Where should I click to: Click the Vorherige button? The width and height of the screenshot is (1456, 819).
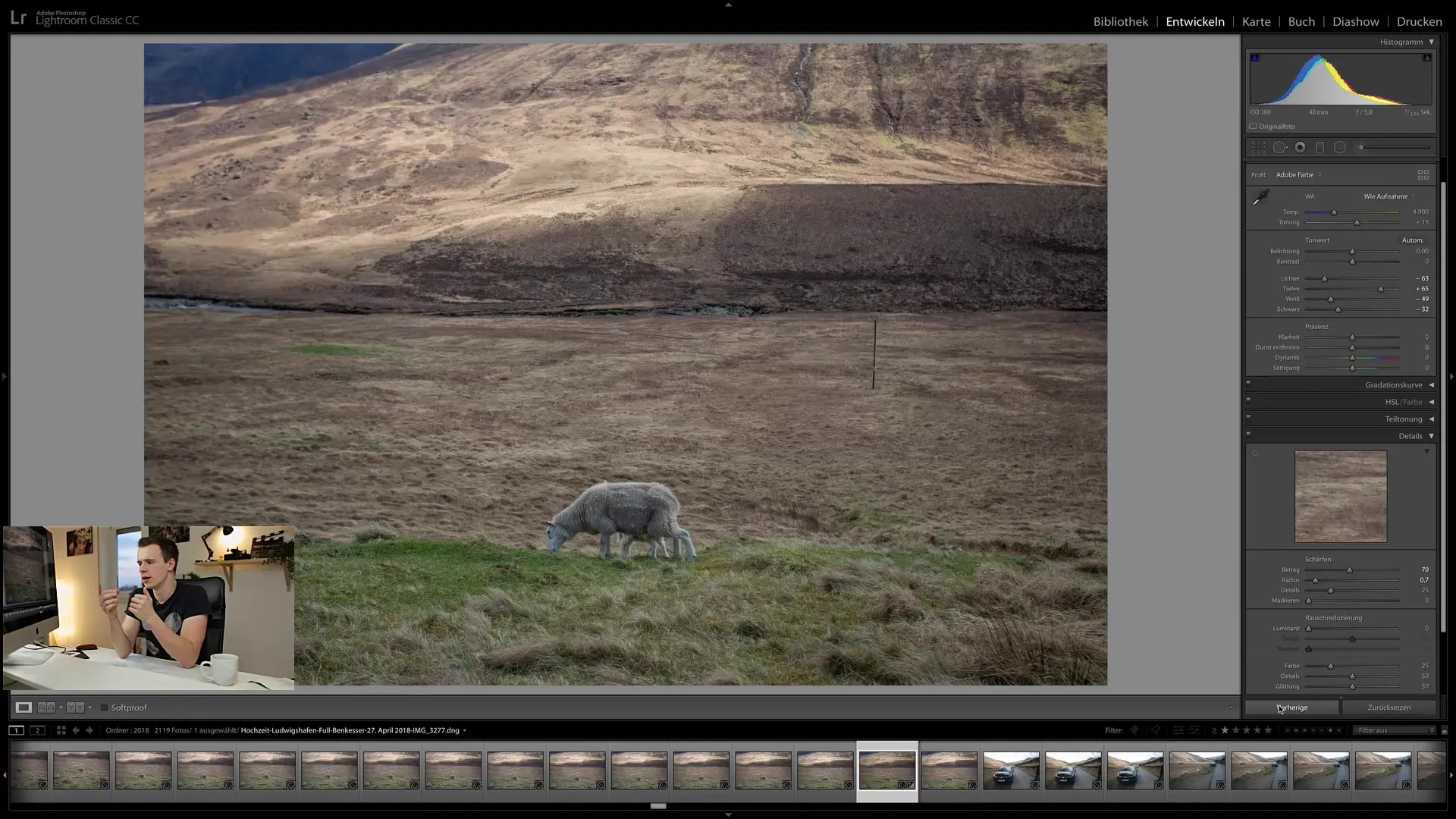click(1292, 708)
